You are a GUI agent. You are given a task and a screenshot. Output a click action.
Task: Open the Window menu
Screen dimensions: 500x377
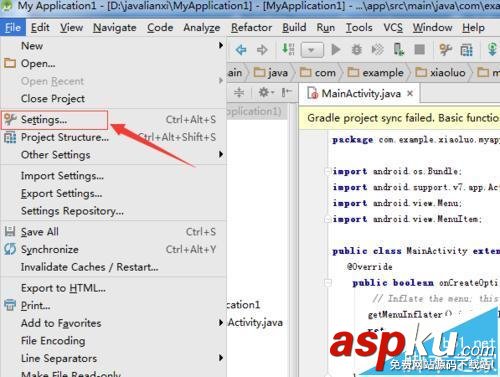(x=432, y=28)
